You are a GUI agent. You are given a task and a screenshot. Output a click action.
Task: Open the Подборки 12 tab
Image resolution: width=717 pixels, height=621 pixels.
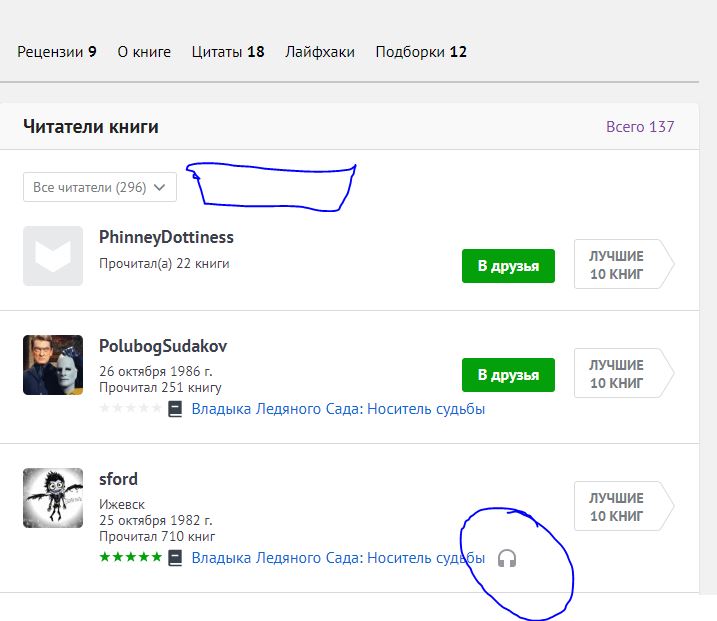421,52
